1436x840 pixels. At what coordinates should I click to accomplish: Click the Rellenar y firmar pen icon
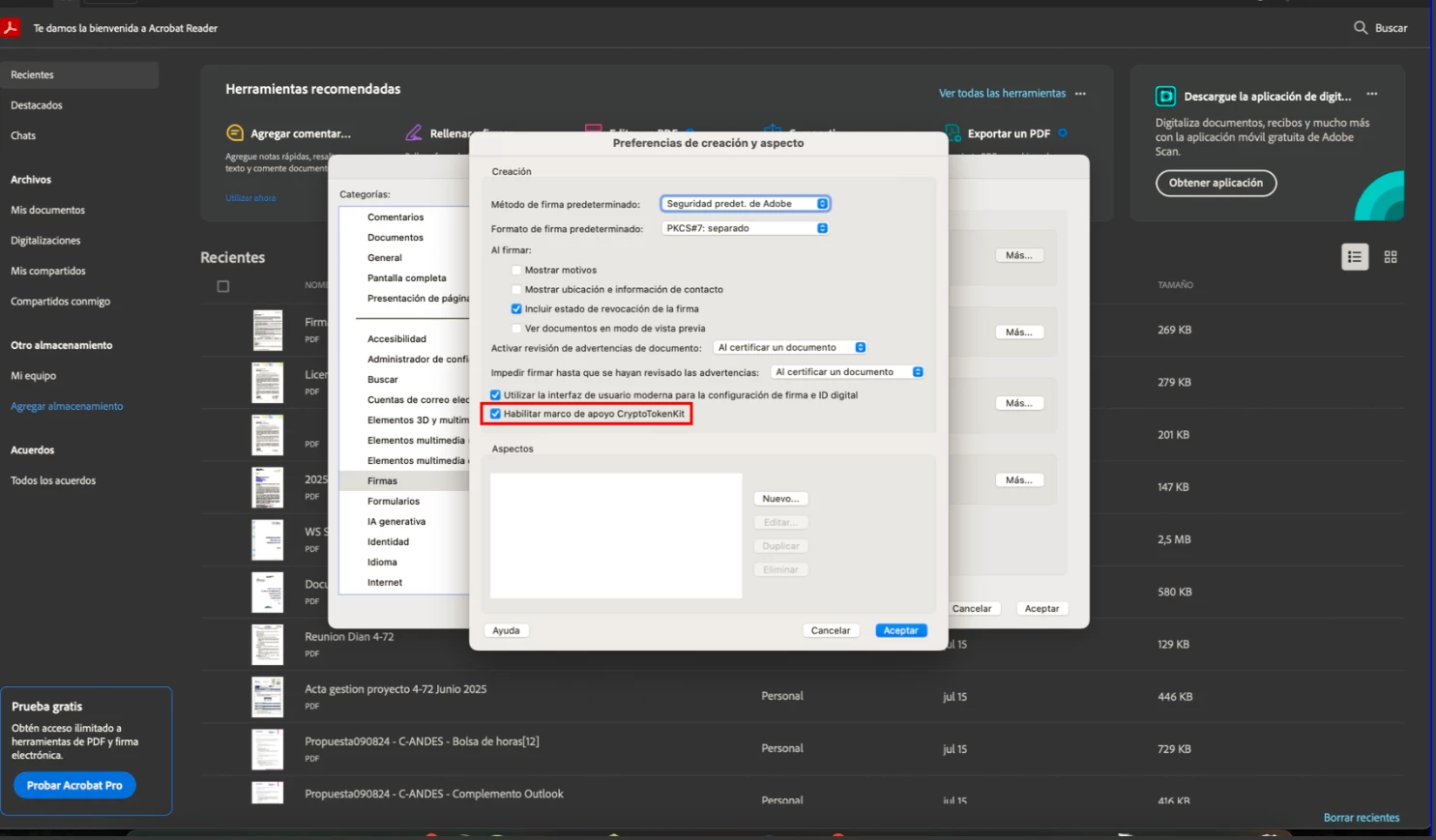(x=414, y=132)
